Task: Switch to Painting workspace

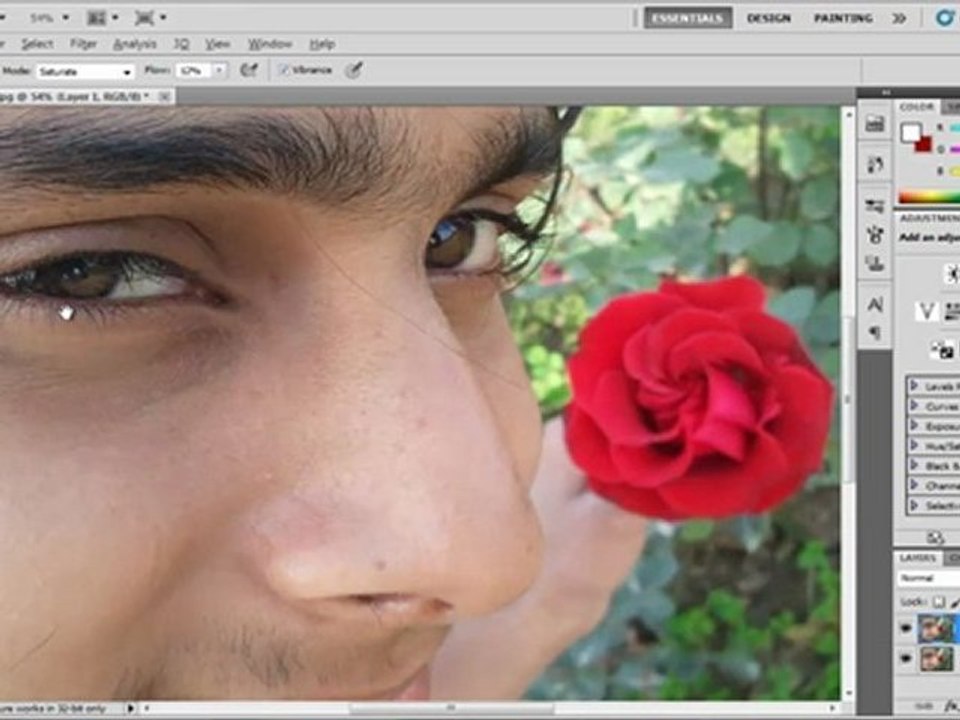Action: [843, 18]
